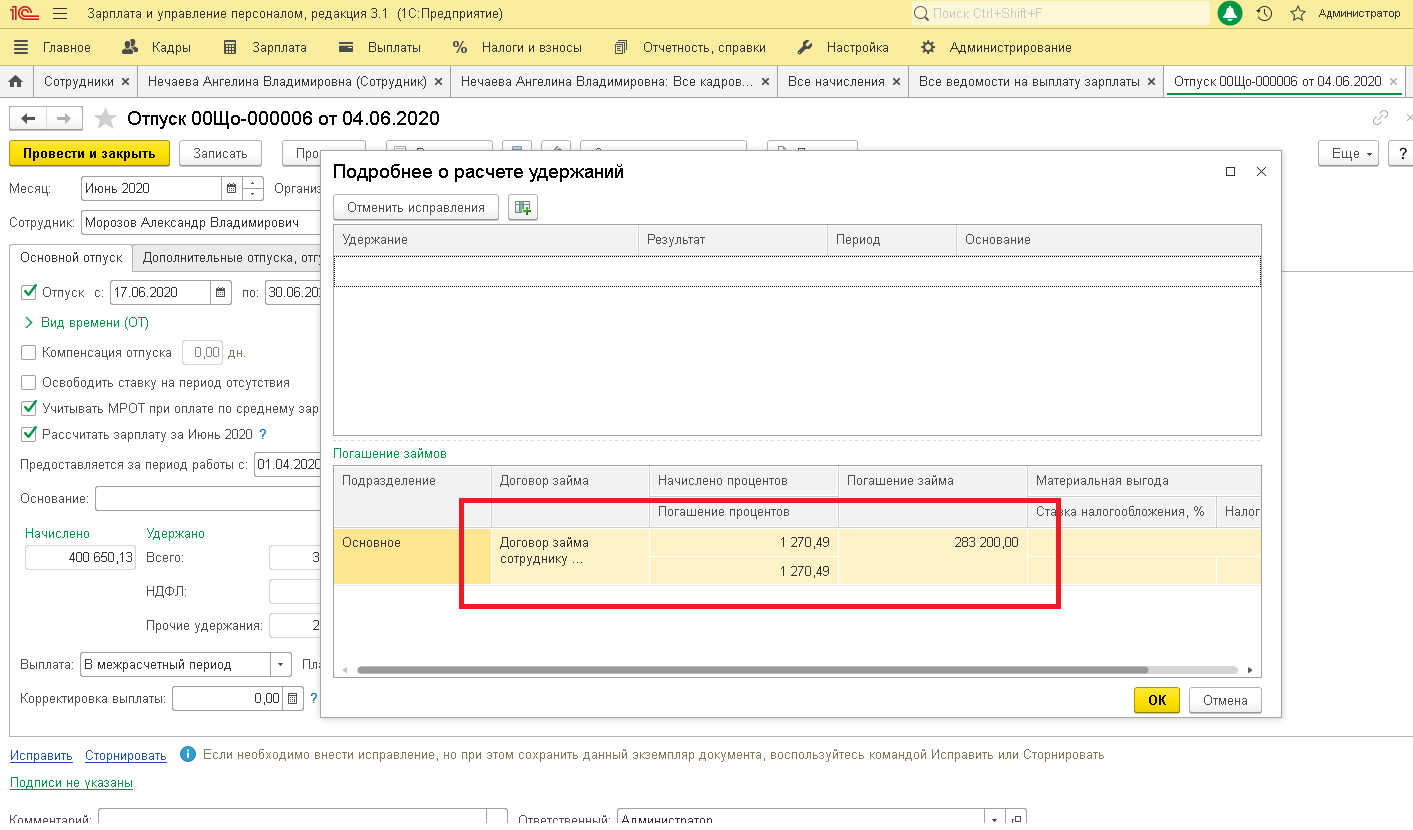Open the Администрирование menu

(x=996, y=47)
